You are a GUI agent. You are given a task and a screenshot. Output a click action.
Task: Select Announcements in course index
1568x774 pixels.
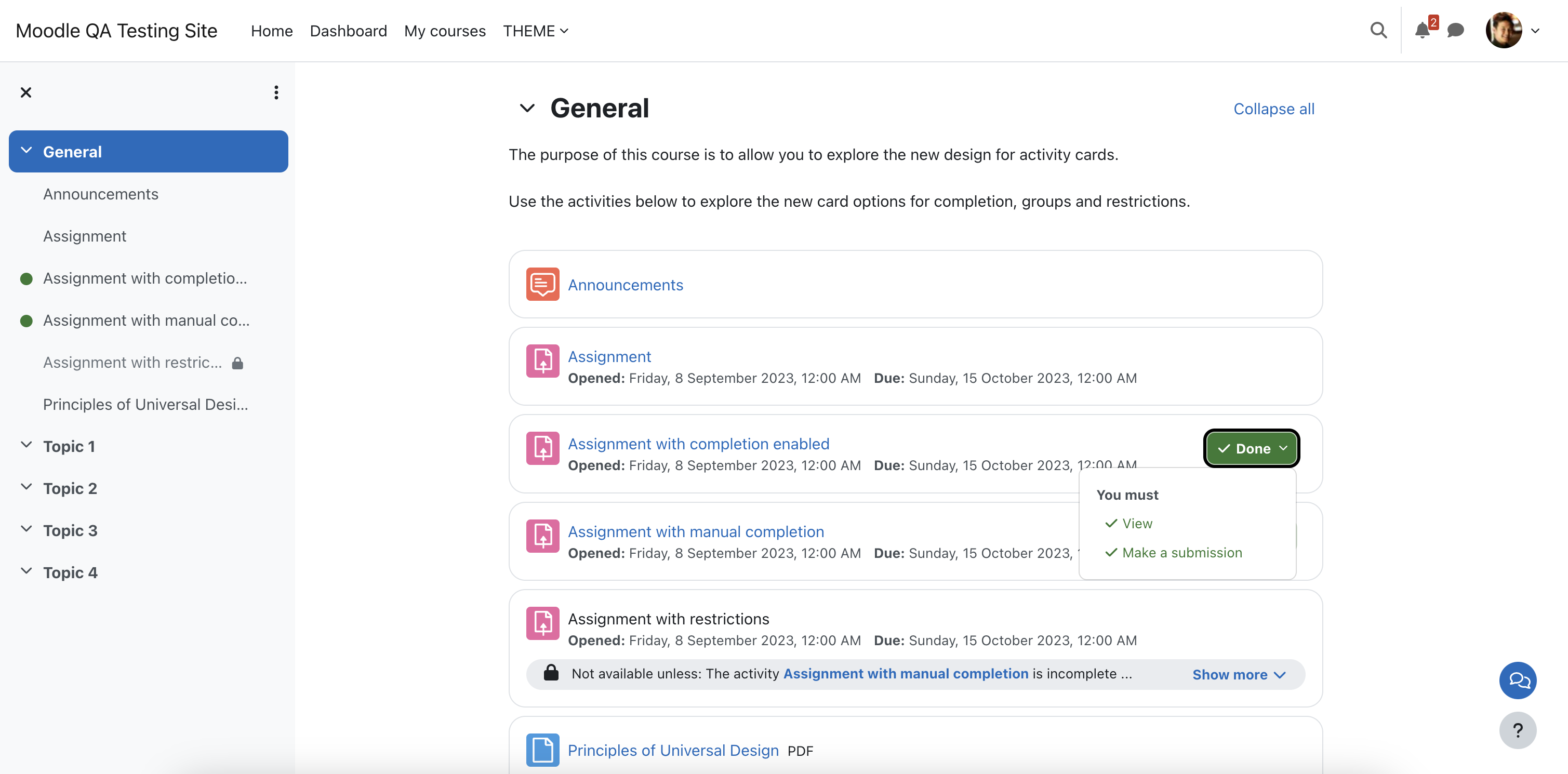coord(100,194)
